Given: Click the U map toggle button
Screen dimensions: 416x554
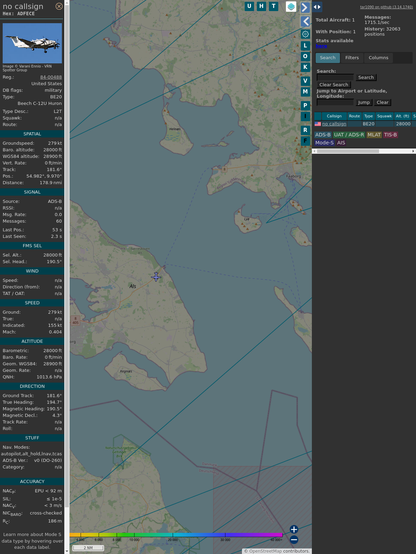Looking at the screenshot, I should tap(249, 6).
